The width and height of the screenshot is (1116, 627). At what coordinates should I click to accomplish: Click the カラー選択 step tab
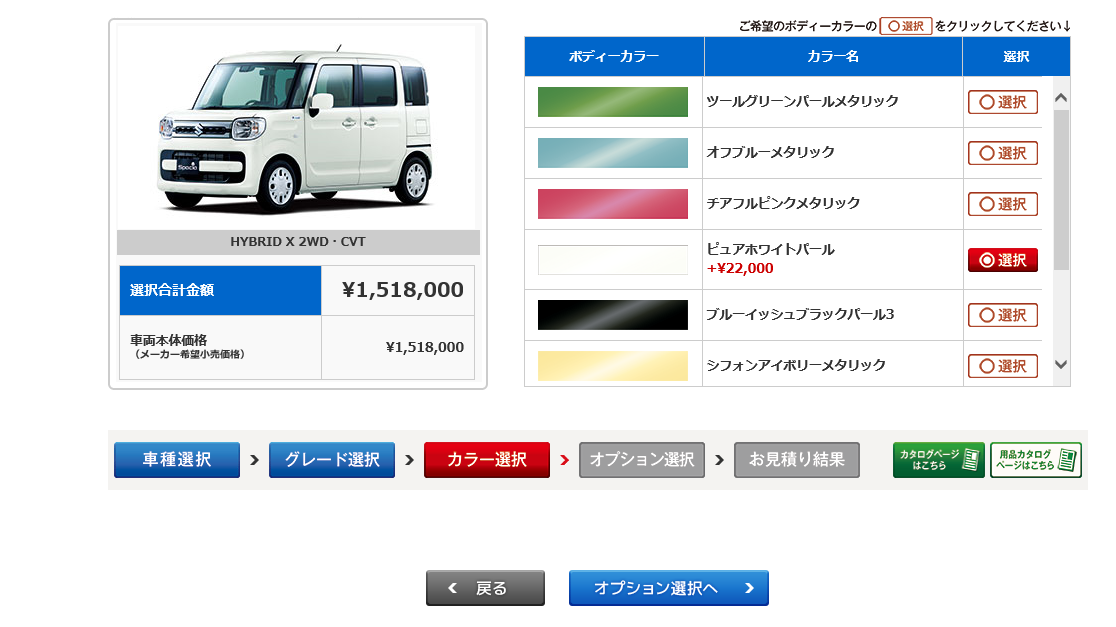(x=487, y=460)
